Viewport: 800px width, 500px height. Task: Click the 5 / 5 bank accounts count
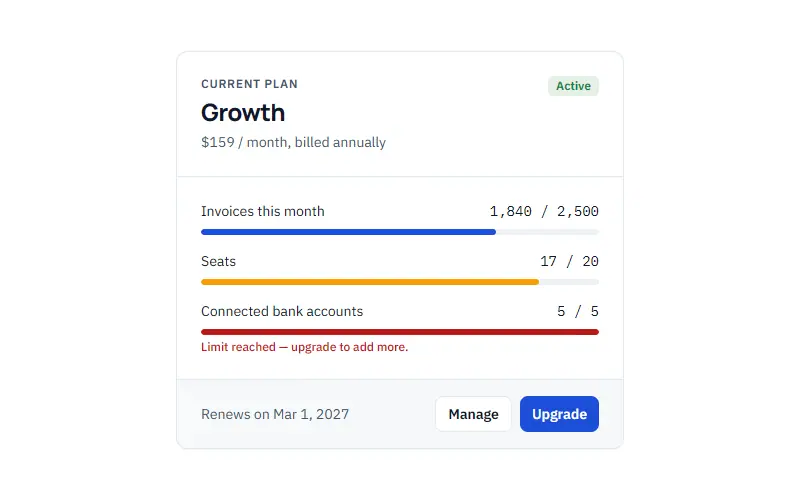coord(578,311)
